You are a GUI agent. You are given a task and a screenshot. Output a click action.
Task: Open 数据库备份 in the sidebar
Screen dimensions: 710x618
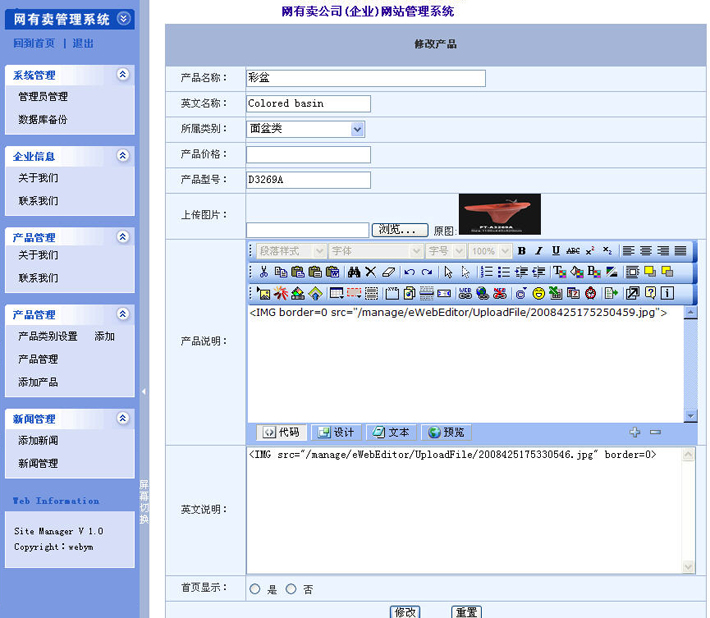(43, 120)
